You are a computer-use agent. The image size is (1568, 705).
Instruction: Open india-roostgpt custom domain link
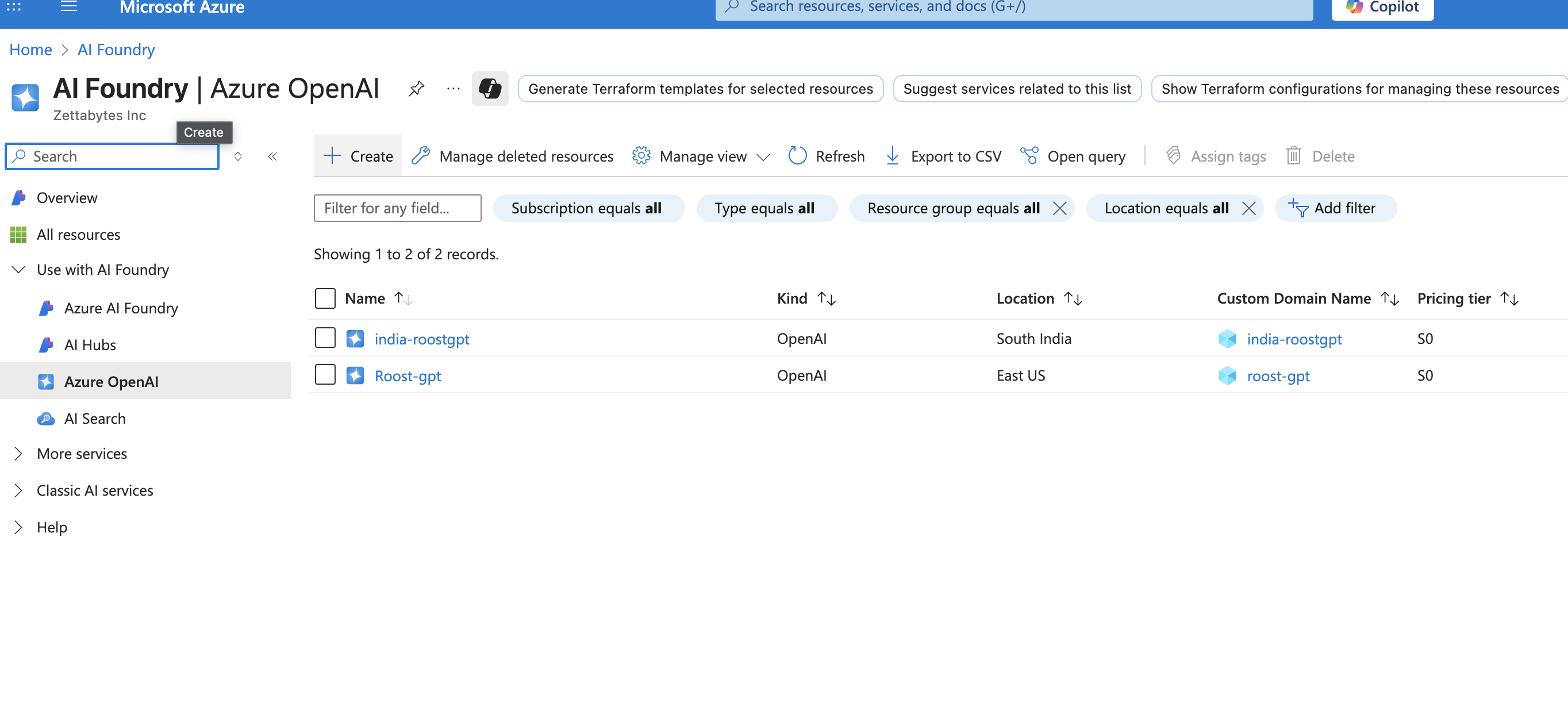pos(1294,339)
